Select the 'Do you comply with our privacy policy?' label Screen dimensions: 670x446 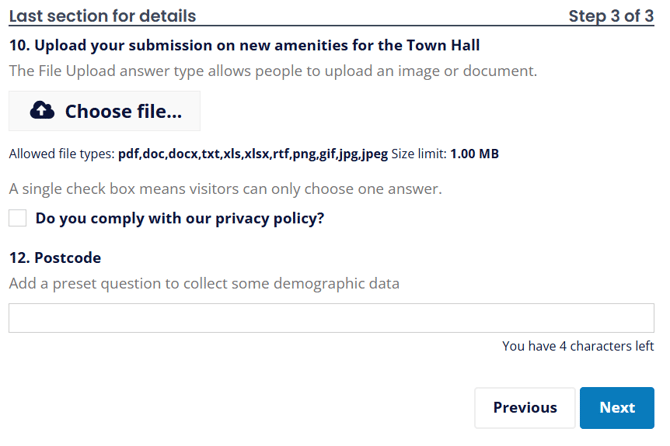coord(179,218)
